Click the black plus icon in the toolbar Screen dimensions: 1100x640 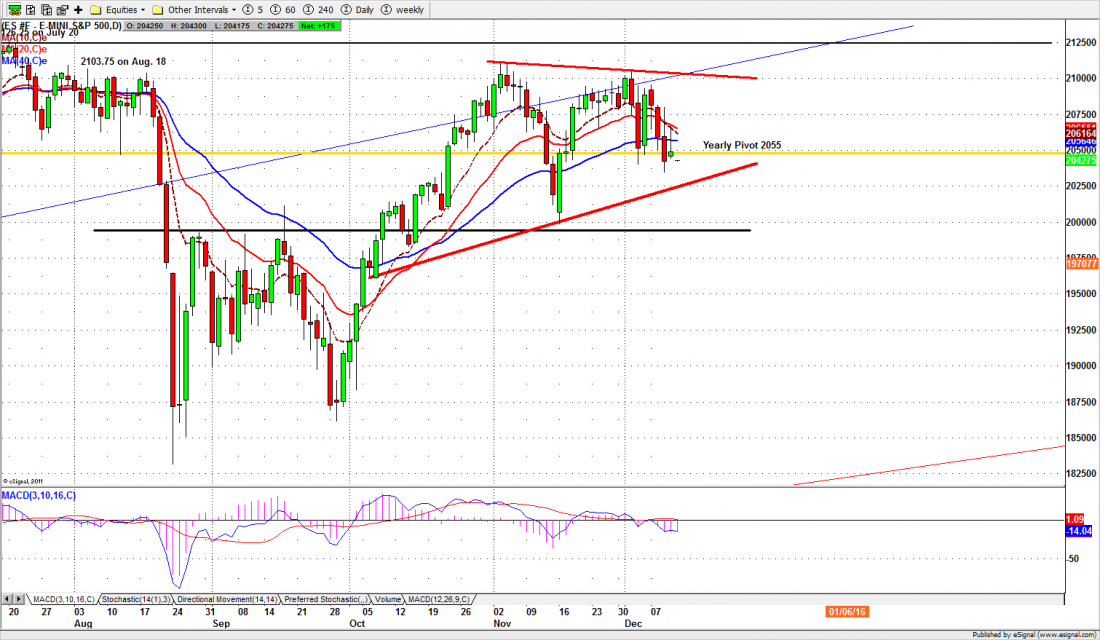(x=77, y=9)
